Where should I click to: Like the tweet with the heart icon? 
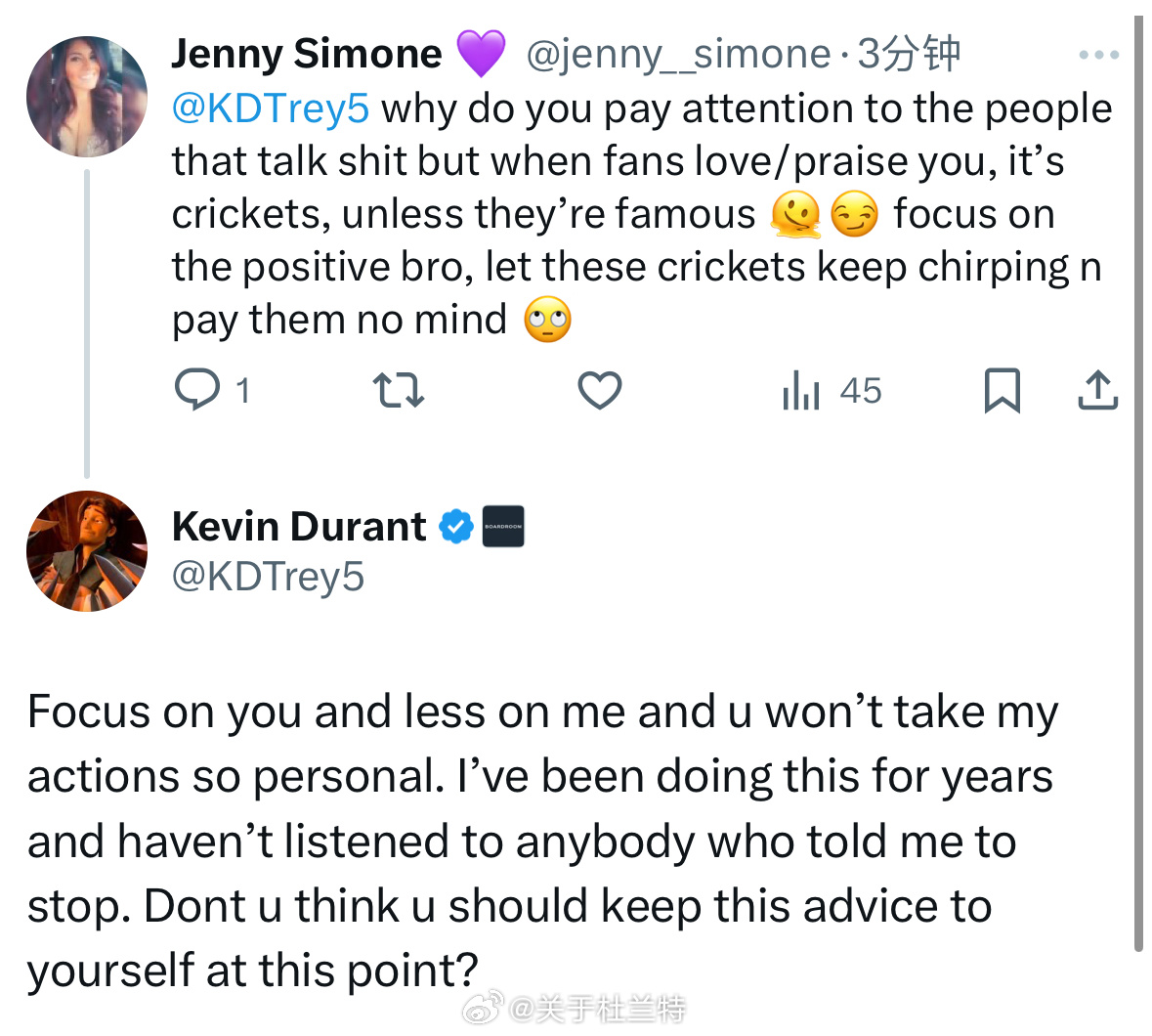coord(599,390)
